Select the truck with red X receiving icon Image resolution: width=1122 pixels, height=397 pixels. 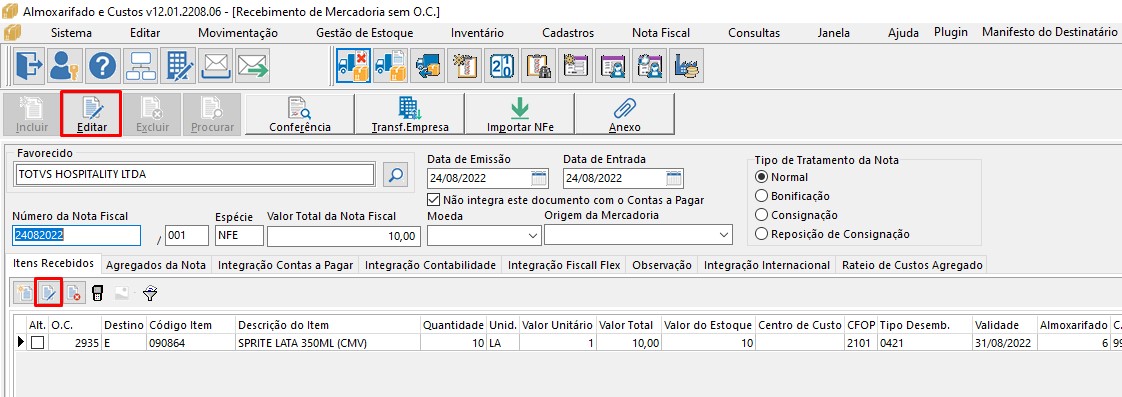pyautogui.click(x=353, y=67)
